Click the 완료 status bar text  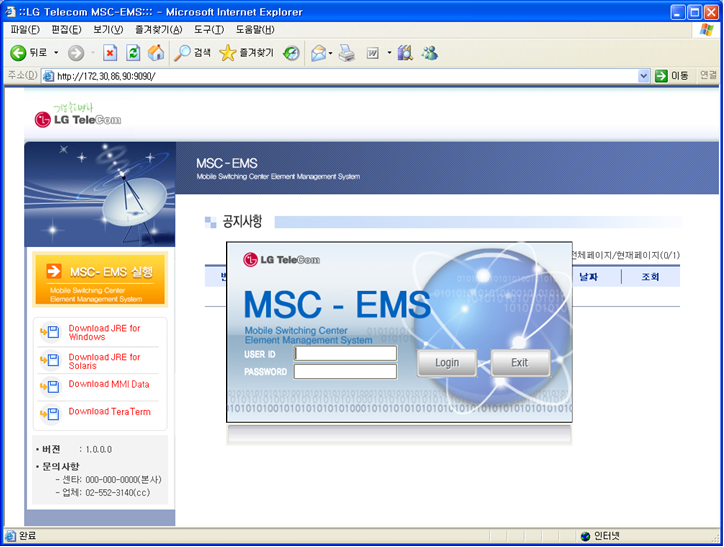[x=27, y=536]
